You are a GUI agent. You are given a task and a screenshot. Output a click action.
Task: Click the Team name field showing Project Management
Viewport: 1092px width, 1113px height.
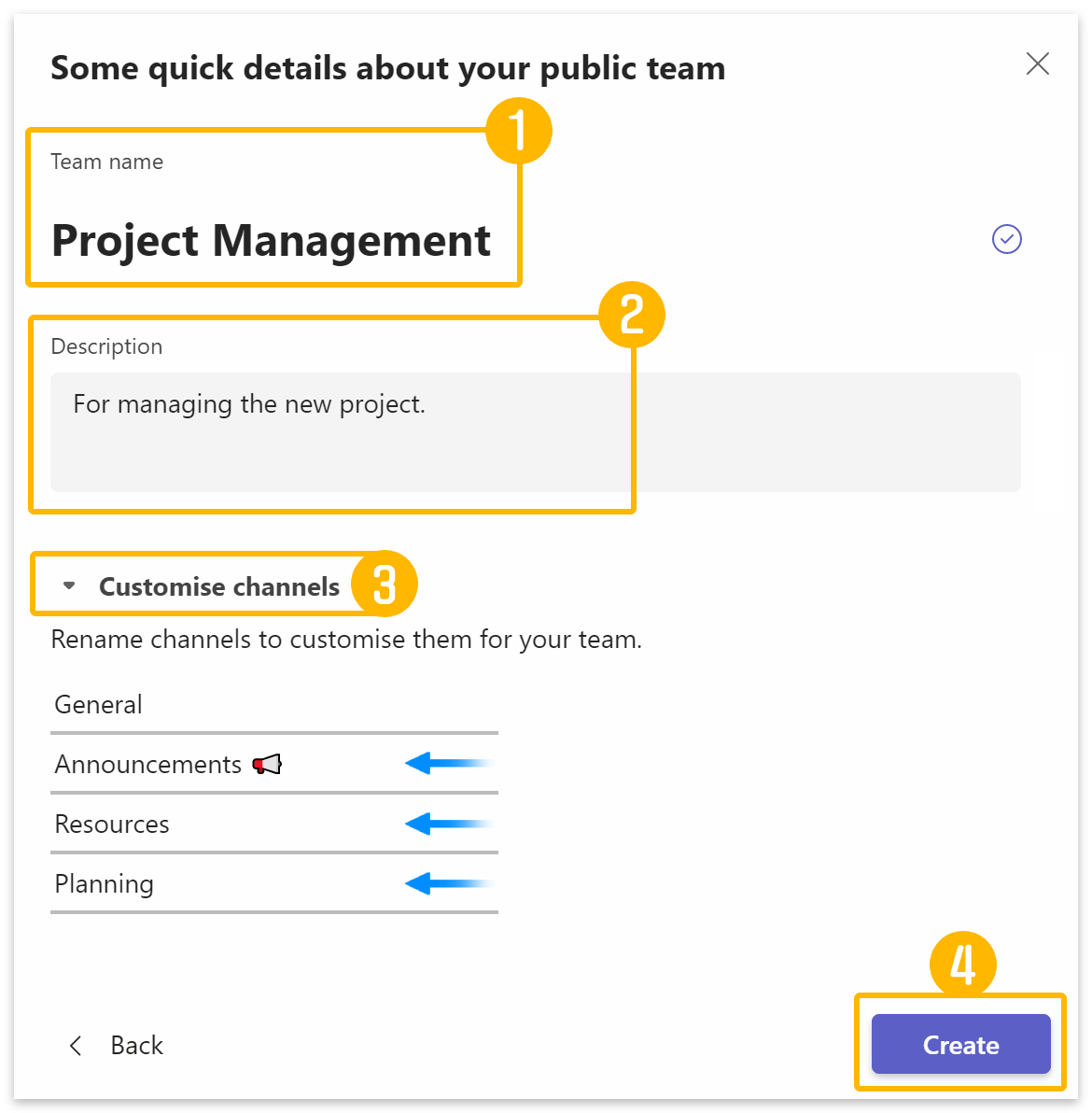(x=271, y=241)
